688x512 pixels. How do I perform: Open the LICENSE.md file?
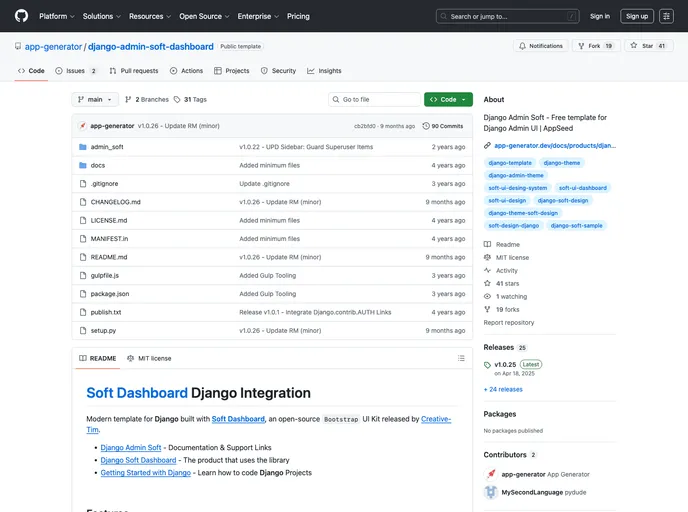(109, 221)
